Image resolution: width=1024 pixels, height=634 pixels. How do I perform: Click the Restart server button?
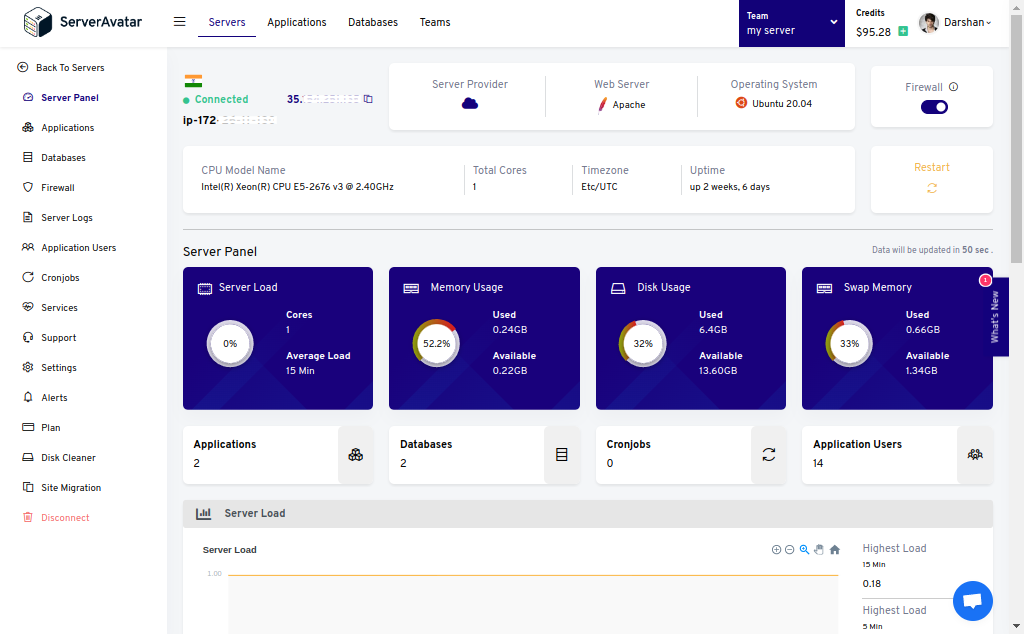point(931,176)
